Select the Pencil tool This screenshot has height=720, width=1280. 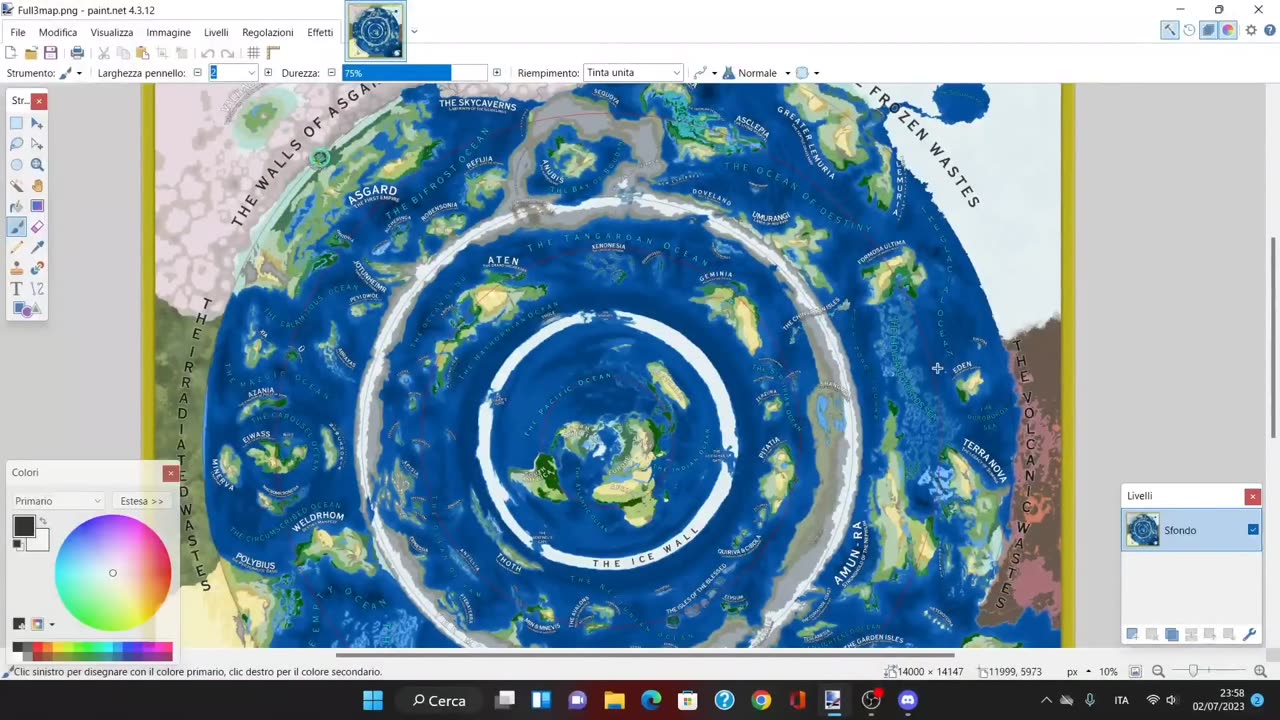click(17, 248)
